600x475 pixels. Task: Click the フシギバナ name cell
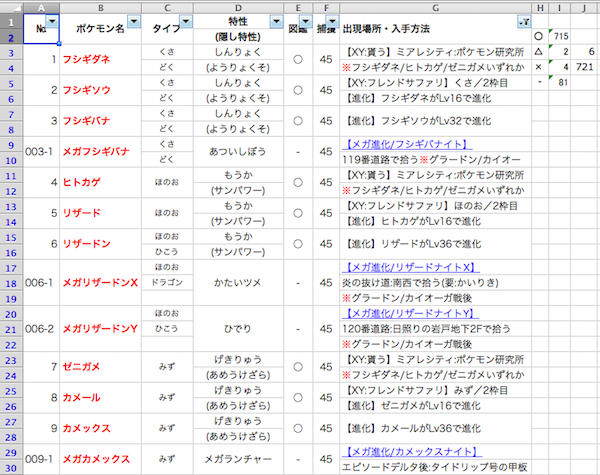tap(101, 121)
